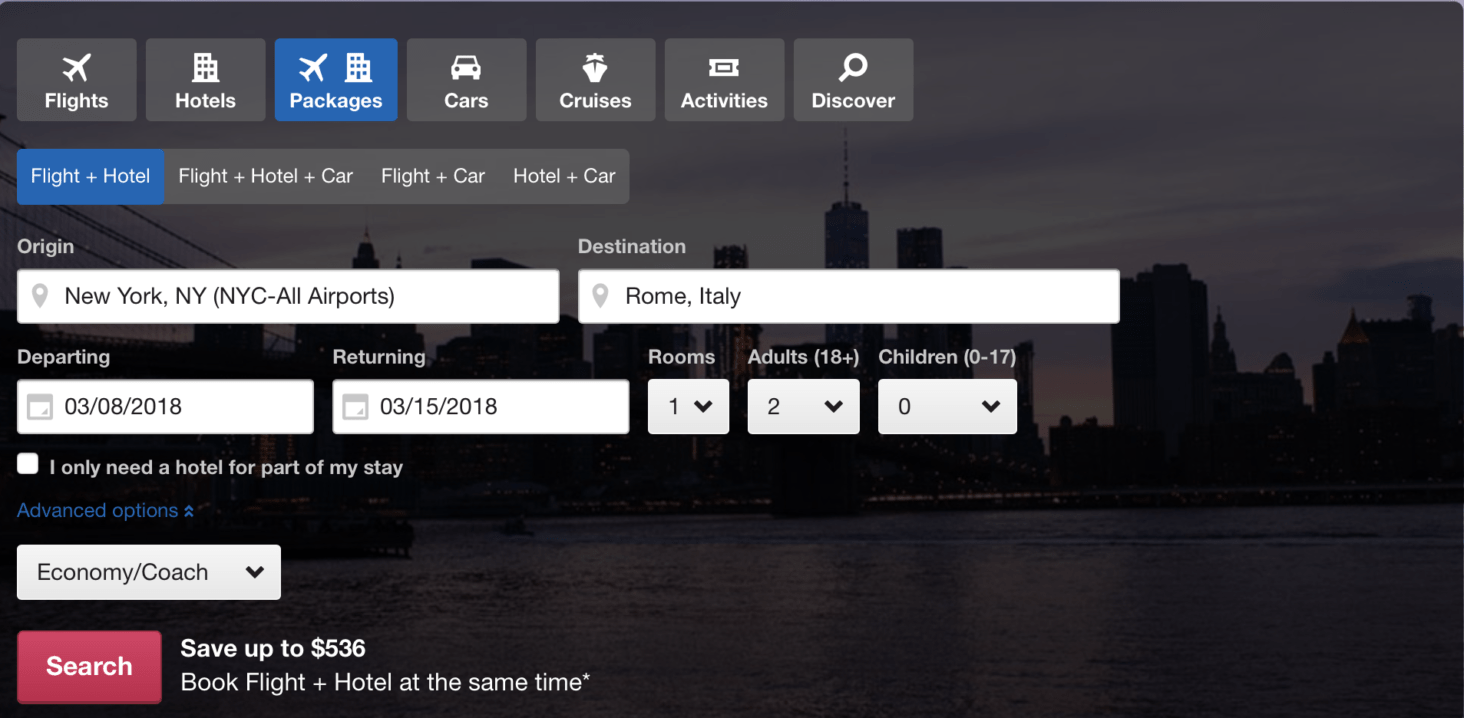Screen dimensions: 1464x718
Task: Click the Hotels building icon
Action: pyautogui.click(x=205, y=65)
